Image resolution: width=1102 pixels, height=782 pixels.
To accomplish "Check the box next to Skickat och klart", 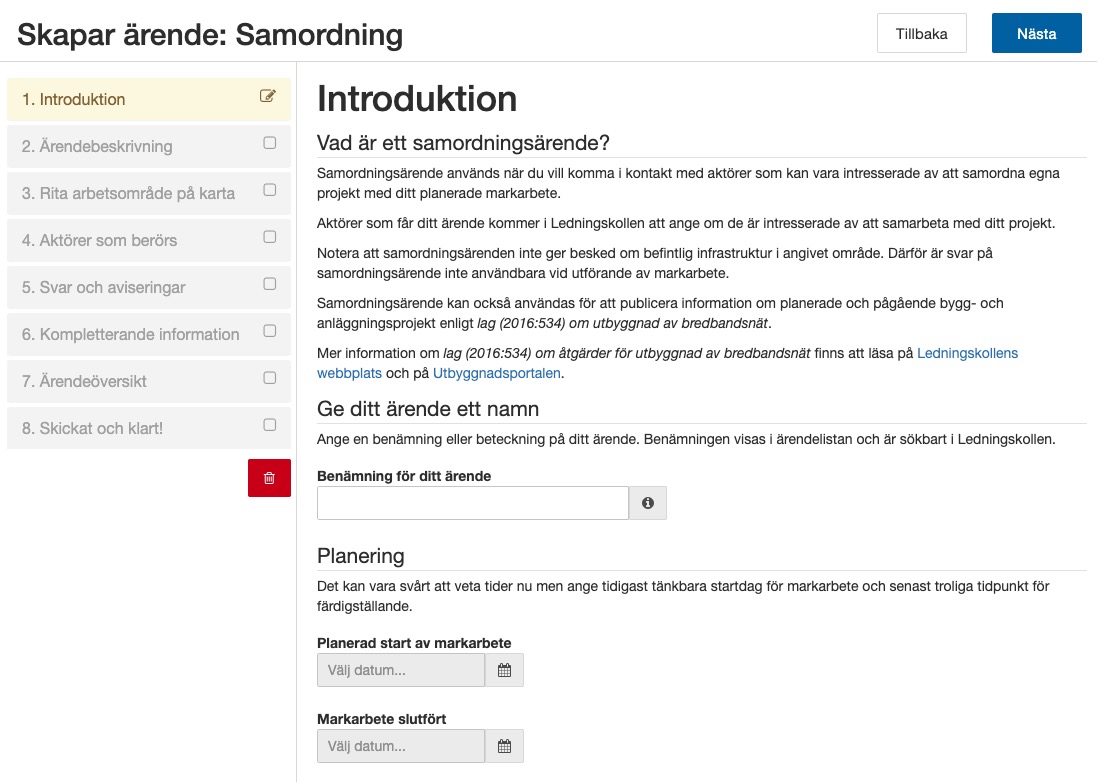I will [268, 424].
